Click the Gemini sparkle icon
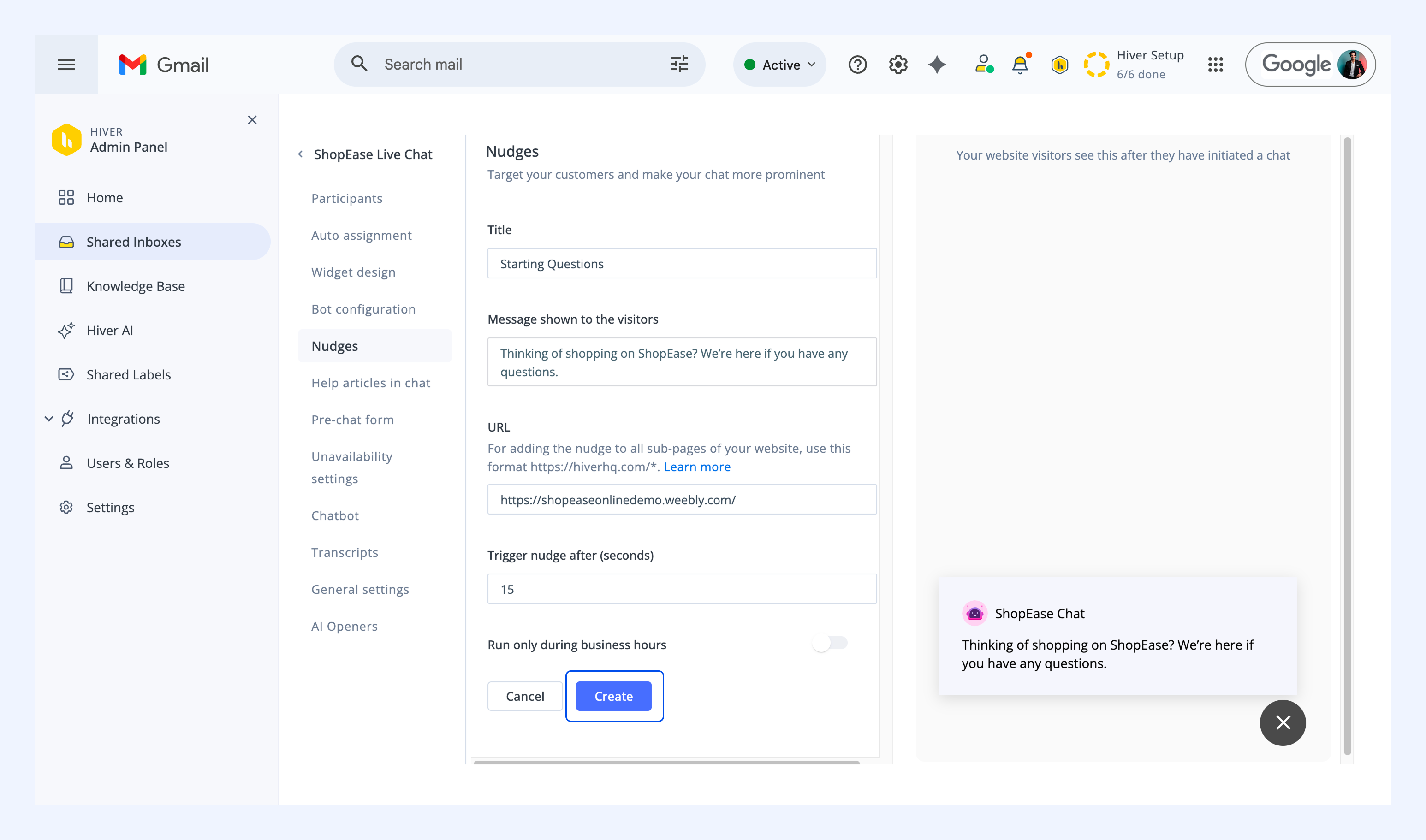 click(937, 65)
